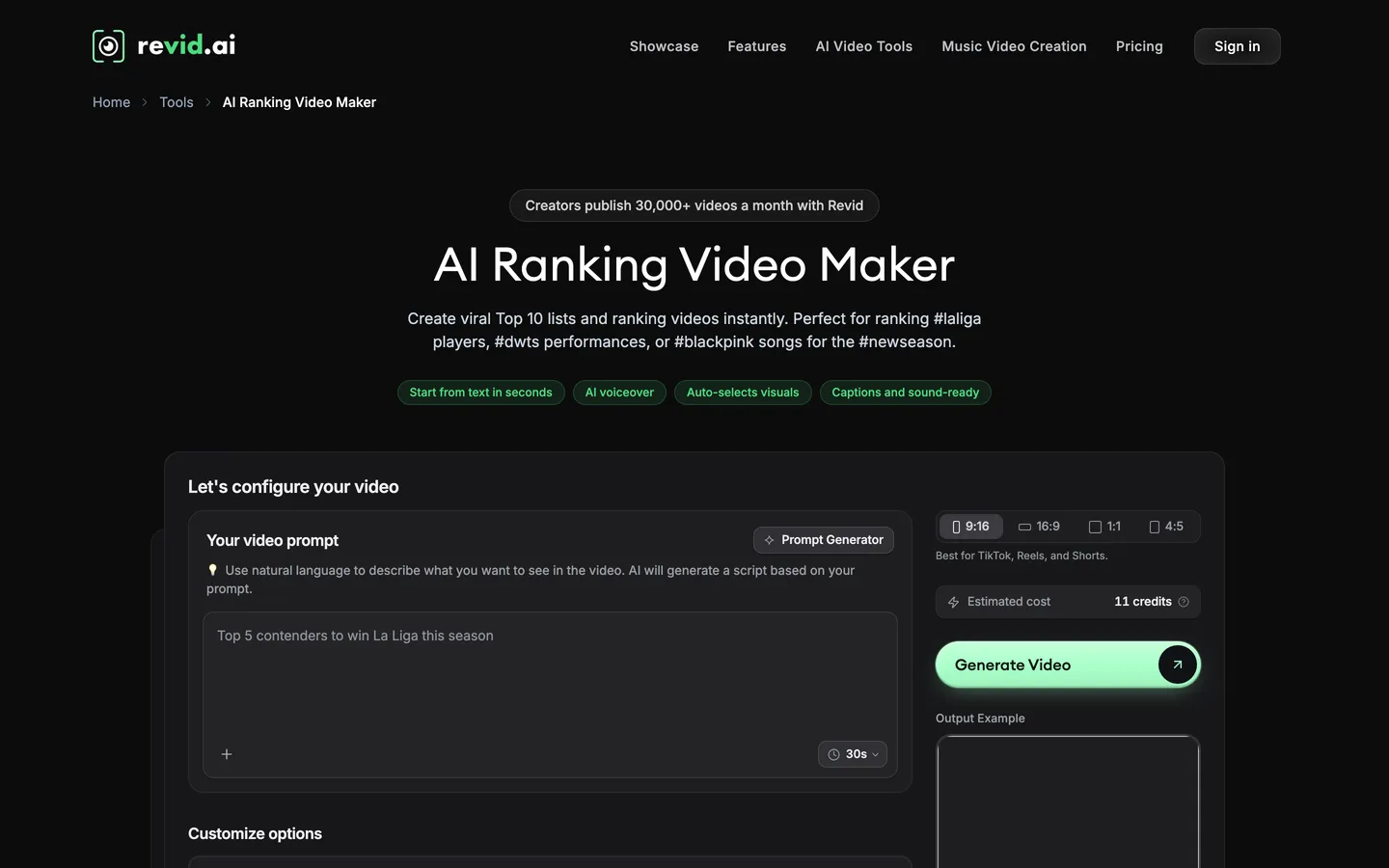This screenshot has height=868, width=1389.
Task: Click the 'Customize options' heading
Action: point(255,833)
